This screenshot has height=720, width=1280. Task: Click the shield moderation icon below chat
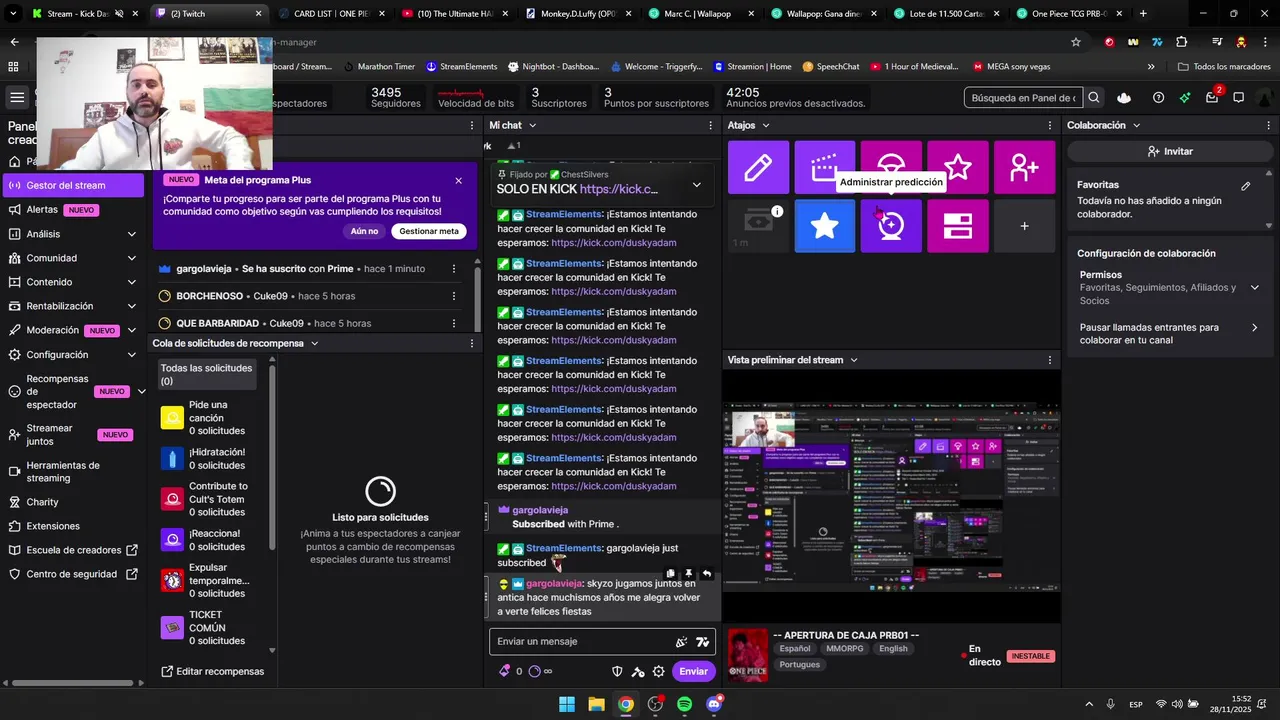click(x=617, y=672)
